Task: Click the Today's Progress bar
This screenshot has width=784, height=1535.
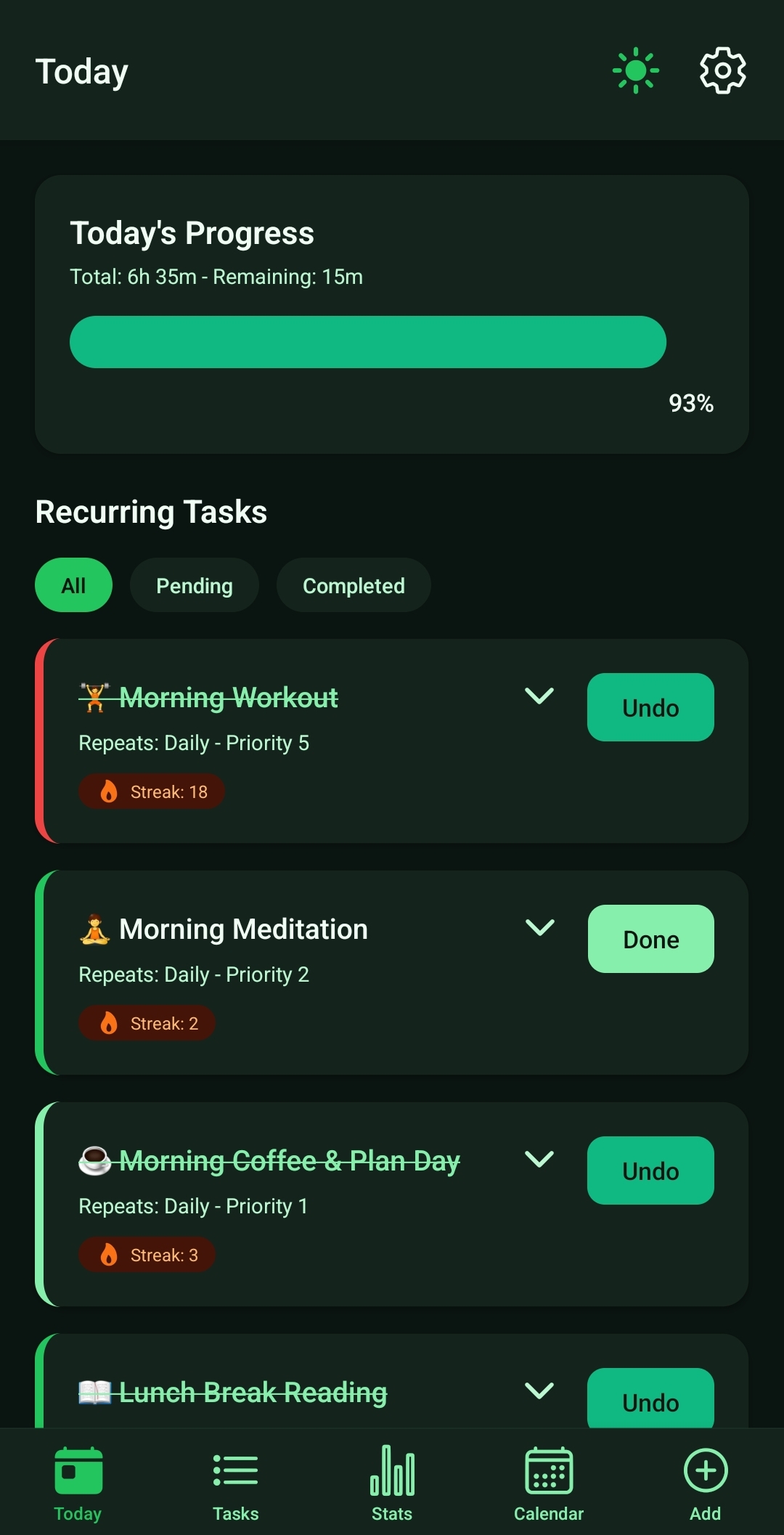Action: pyautogui.click(x=368, y=342)
